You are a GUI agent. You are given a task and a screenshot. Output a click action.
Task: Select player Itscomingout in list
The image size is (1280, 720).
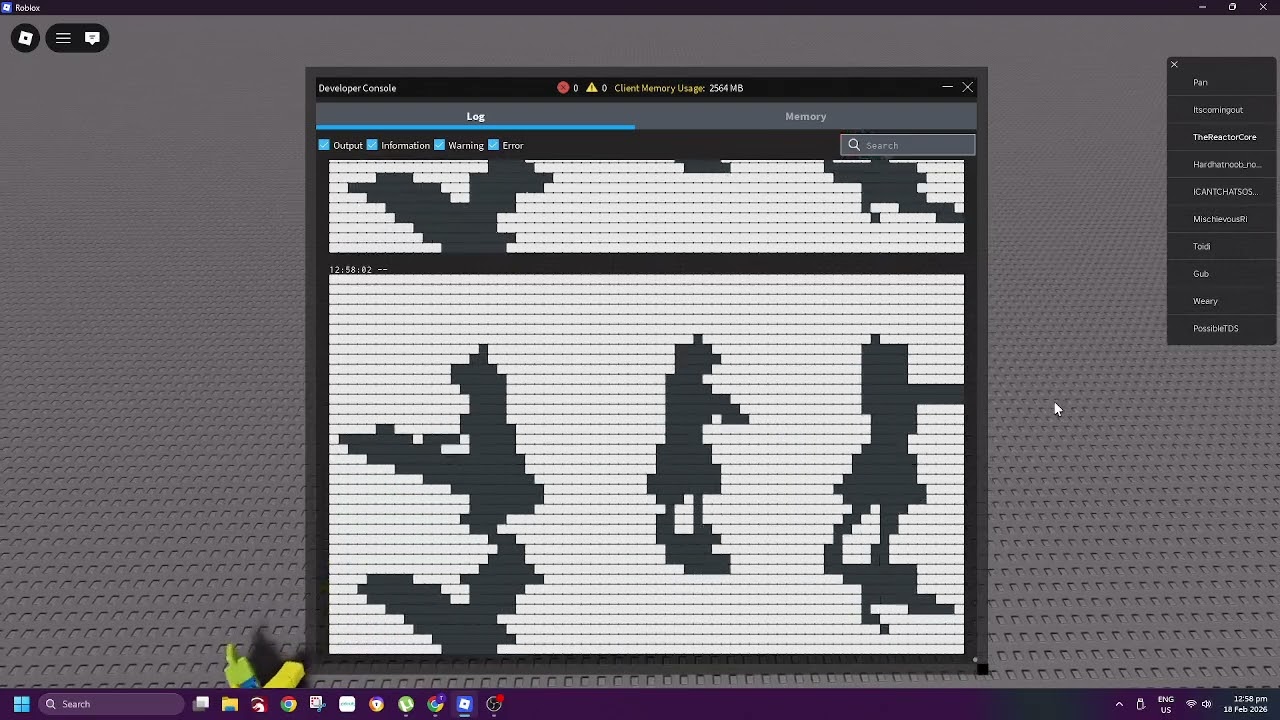click(1222, 110)
